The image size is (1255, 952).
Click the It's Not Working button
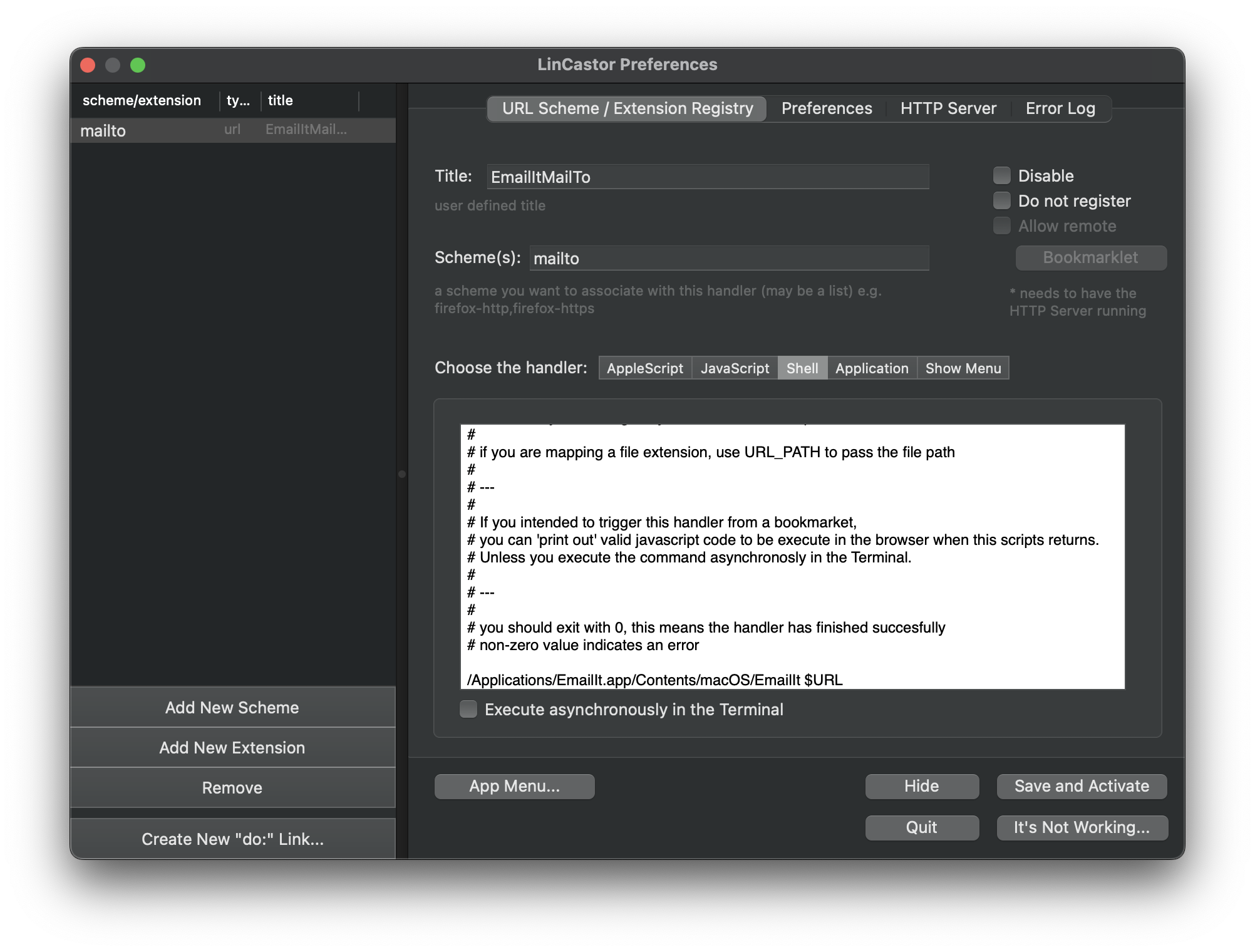point(1081,827)
